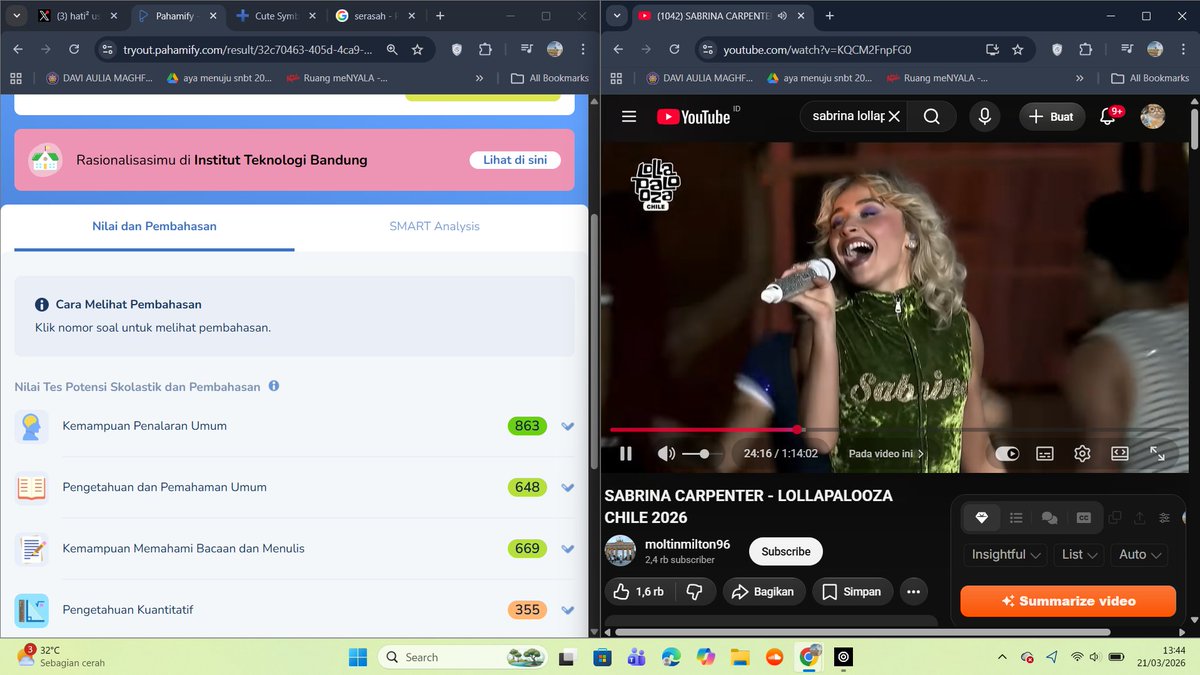Open Windows Start menu

[358, 657]
